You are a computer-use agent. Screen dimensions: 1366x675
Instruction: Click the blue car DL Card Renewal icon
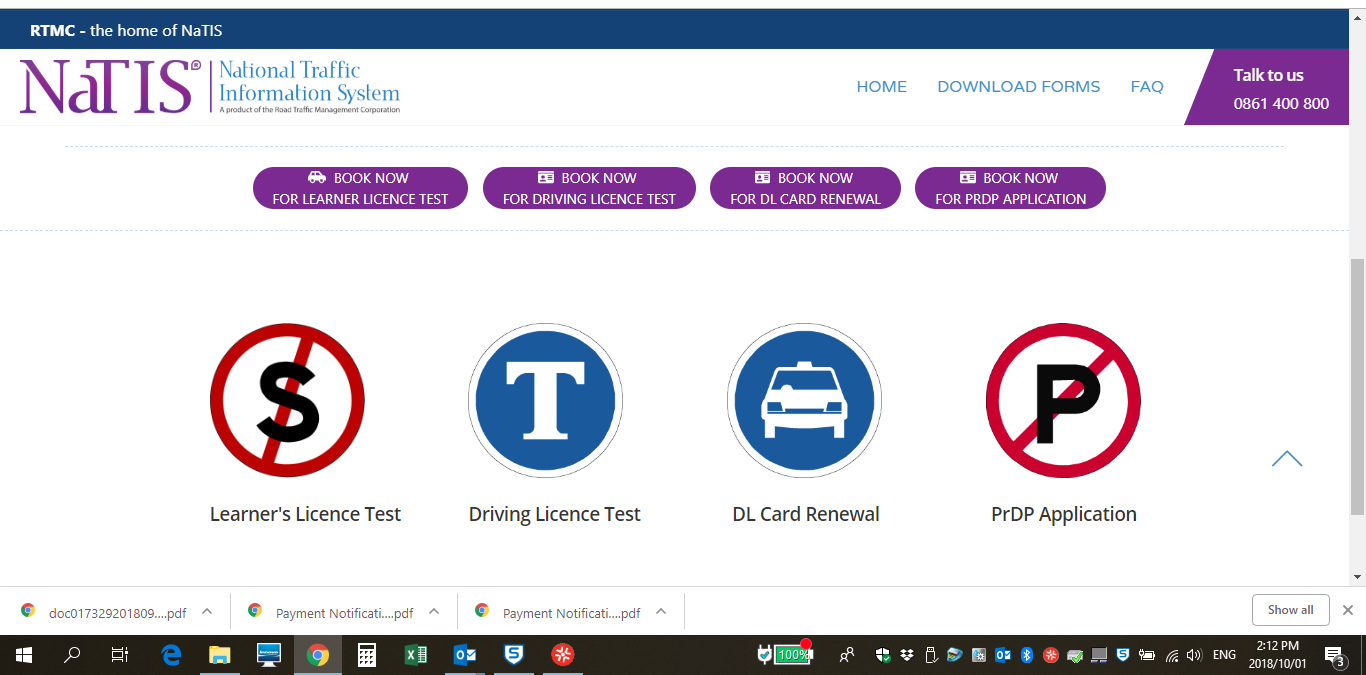[x=804, y=401]
